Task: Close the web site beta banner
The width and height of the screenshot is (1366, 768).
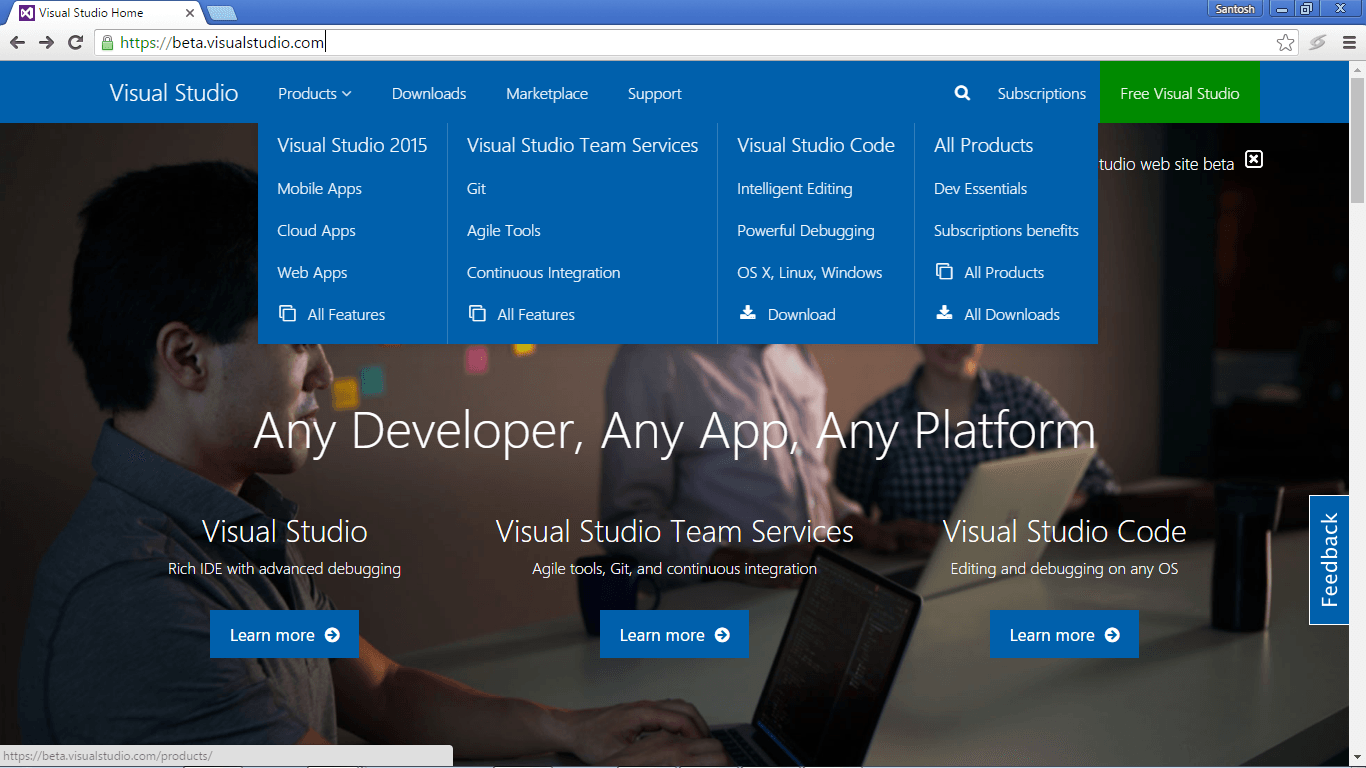Action: tap(1254, 159)
